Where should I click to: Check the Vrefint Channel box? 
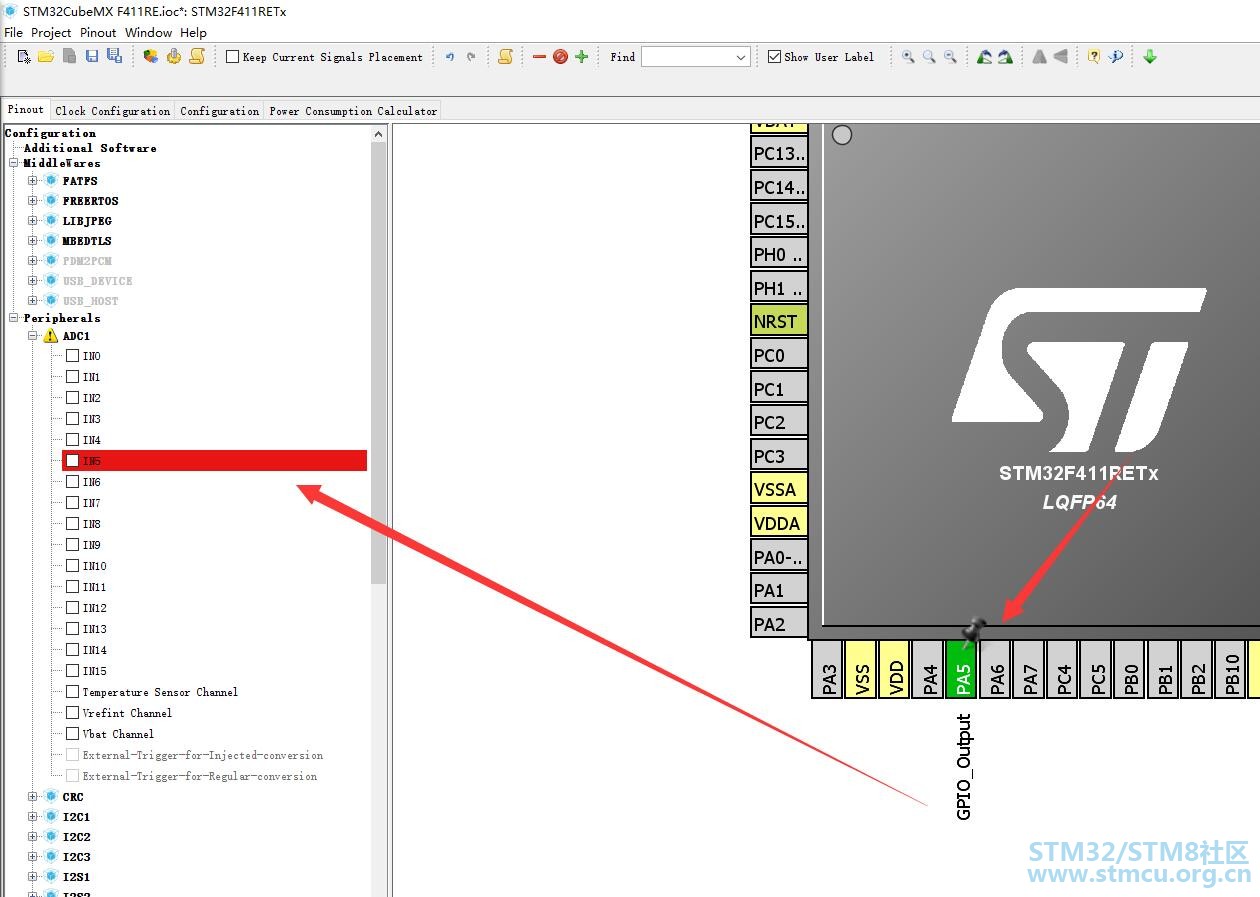point(72,713)
